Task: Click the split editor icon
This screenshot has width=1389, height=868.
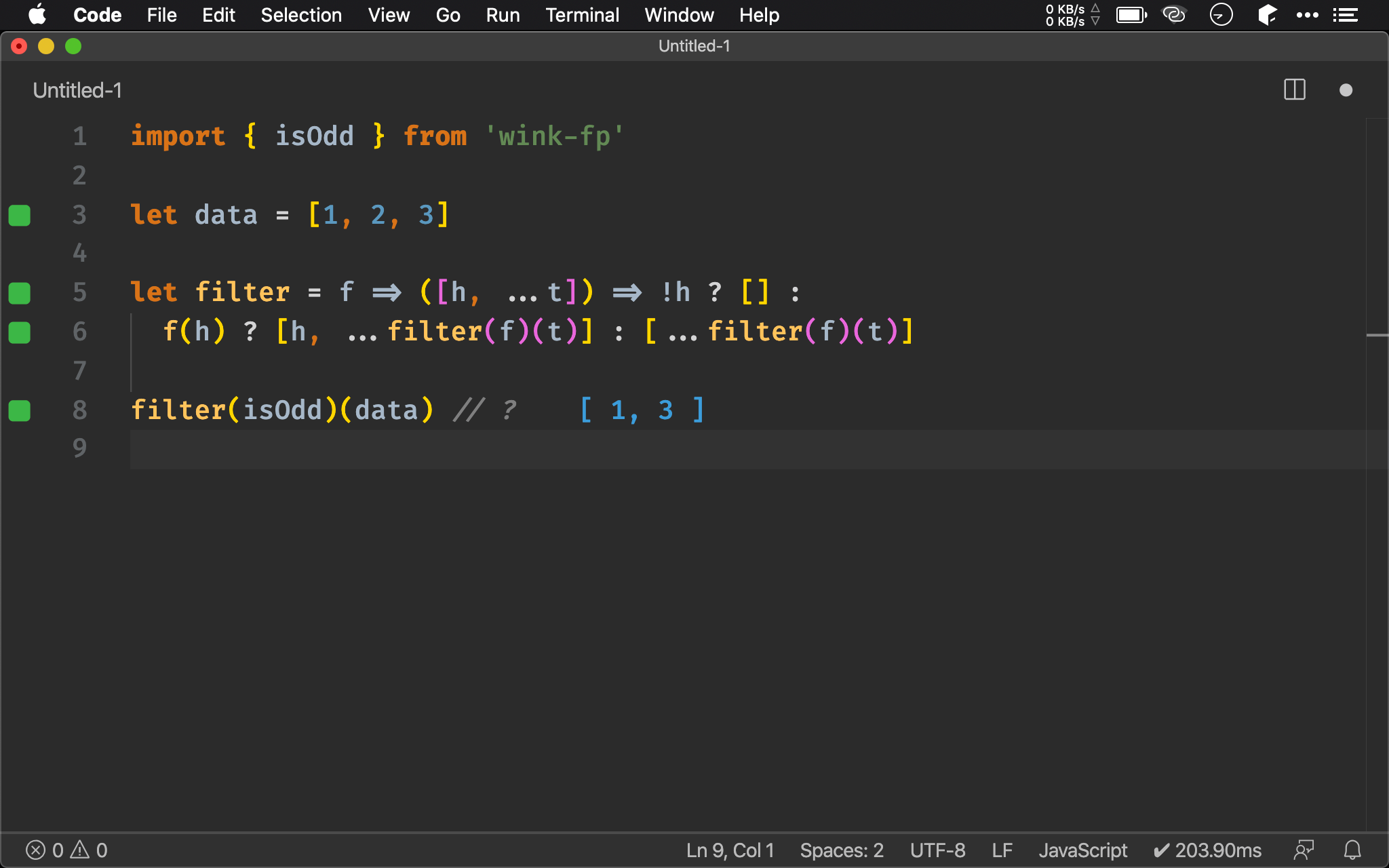Action: click(x=1295, y=91)
